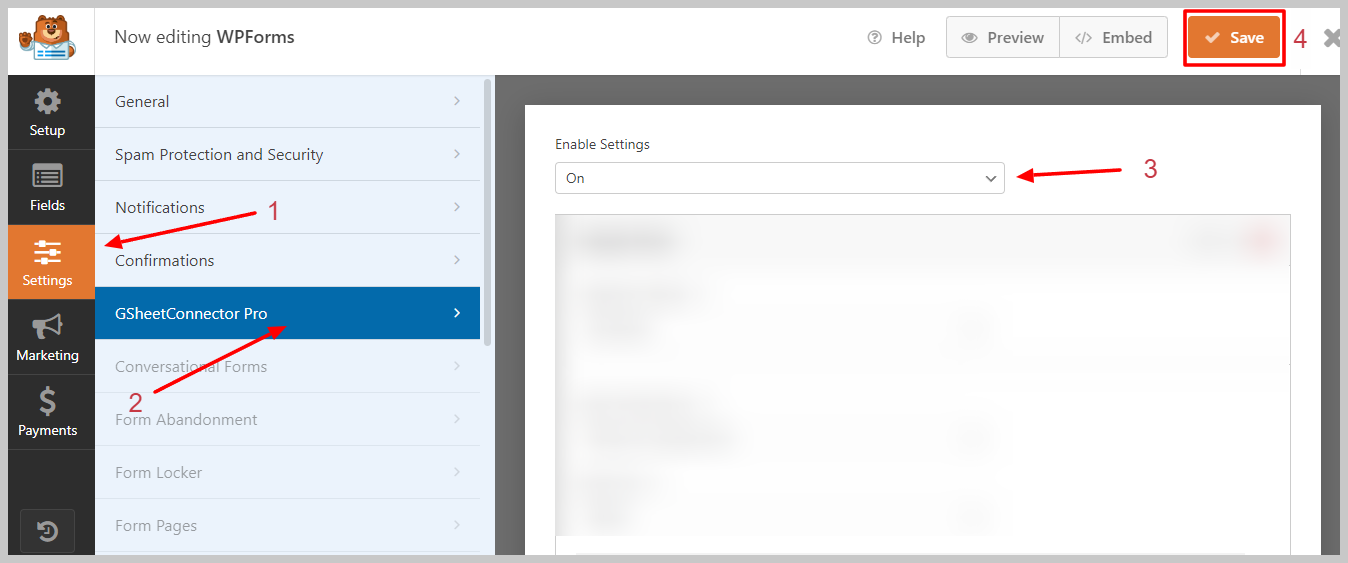
Task: Expand the General settings section
Action: point(287,101)
